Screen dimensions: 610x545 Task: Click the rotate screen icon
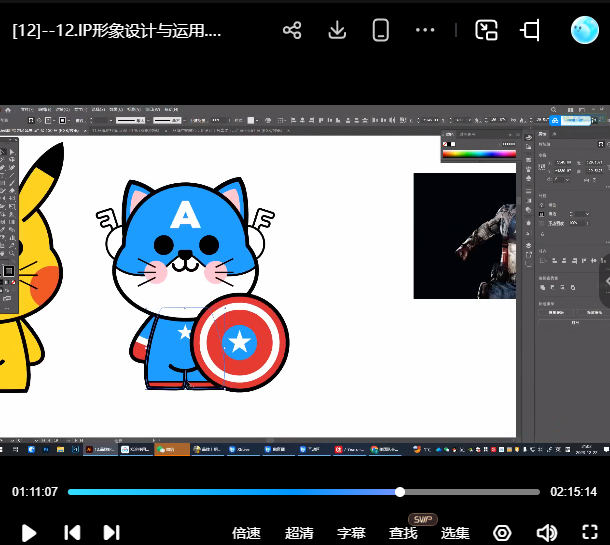pyautogui.click(x=530, y=30)
